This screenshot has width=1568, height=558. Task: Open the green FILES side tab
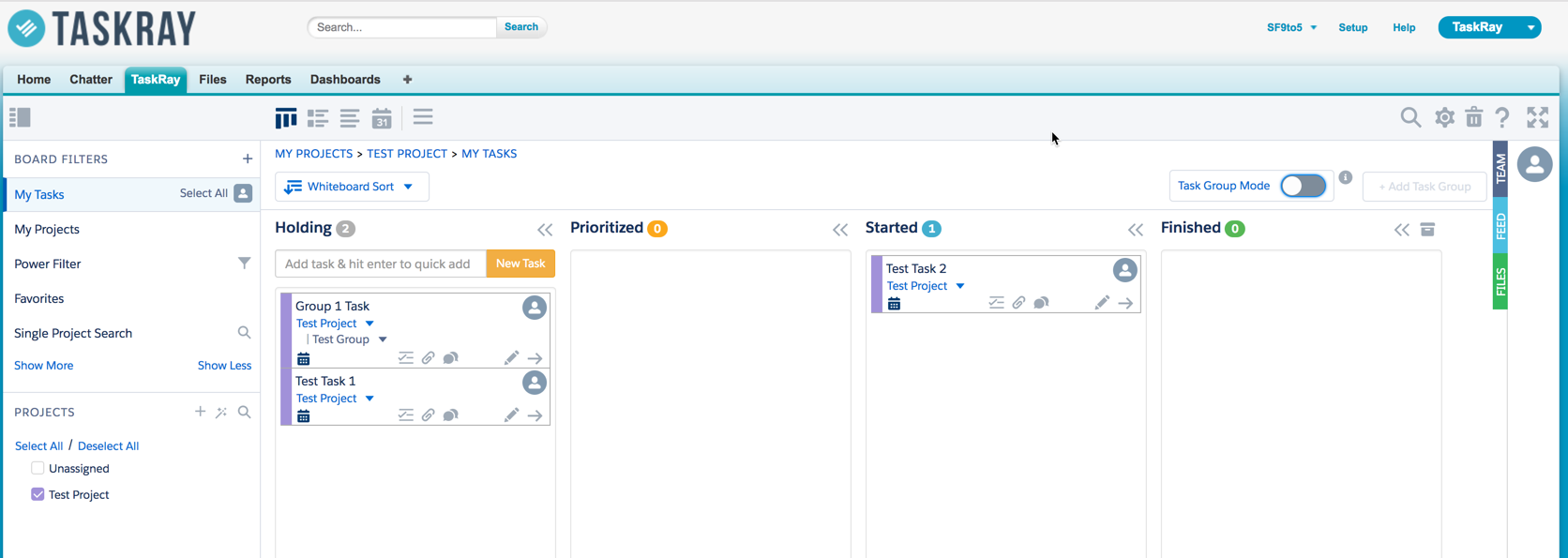1500,281
